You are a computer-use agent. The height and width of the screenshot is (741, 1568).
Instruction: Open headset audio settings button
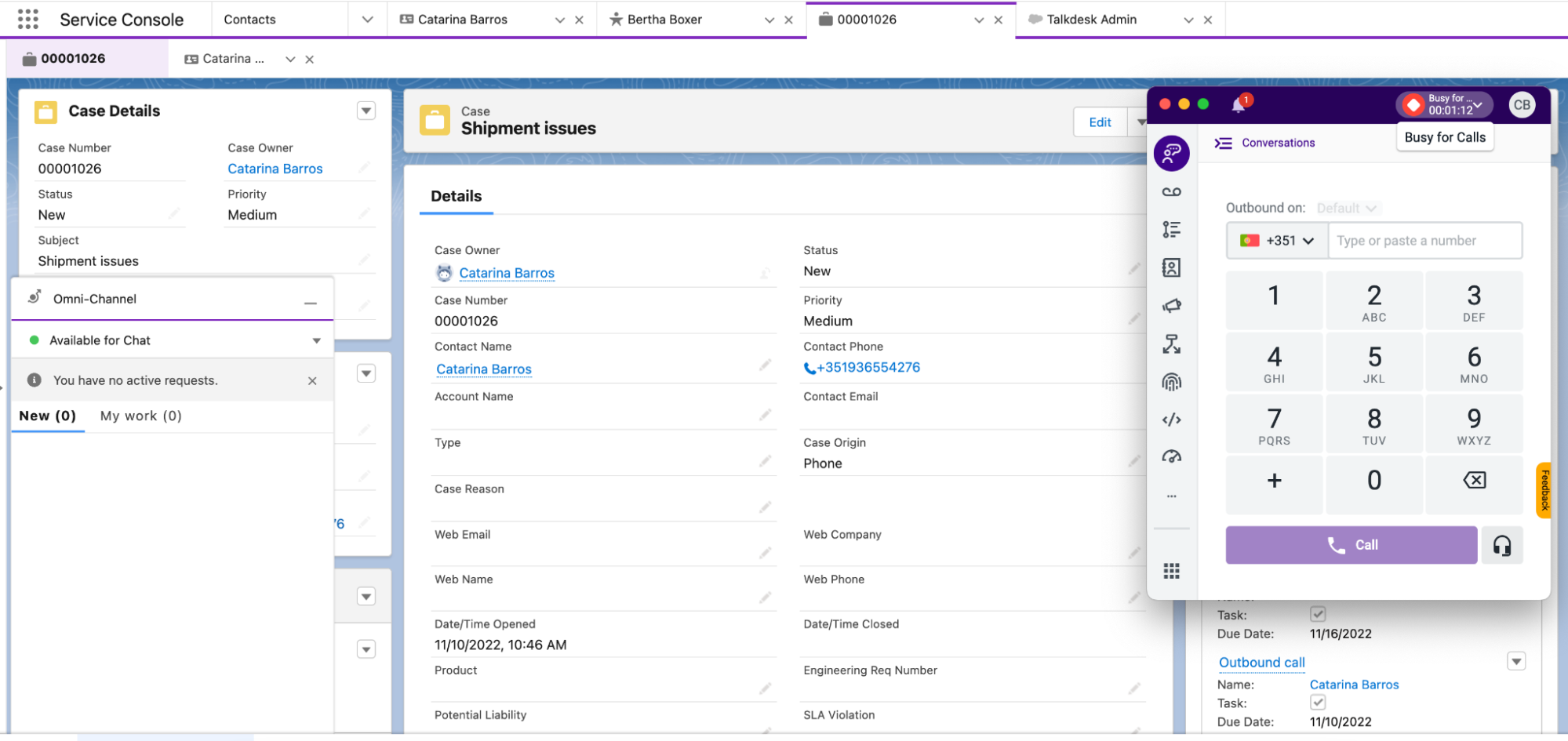pyautogui.click(x=1501, y=546)
